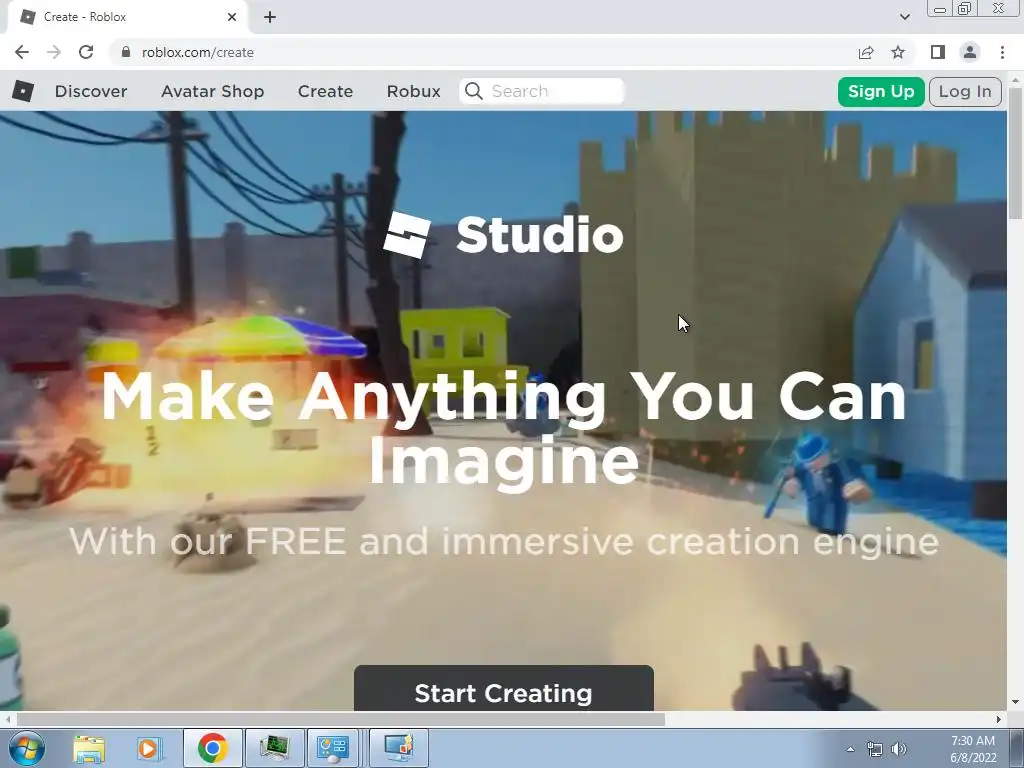Click the browser forward arrow
Viewport: 1024px width, 768px height.
54,52
